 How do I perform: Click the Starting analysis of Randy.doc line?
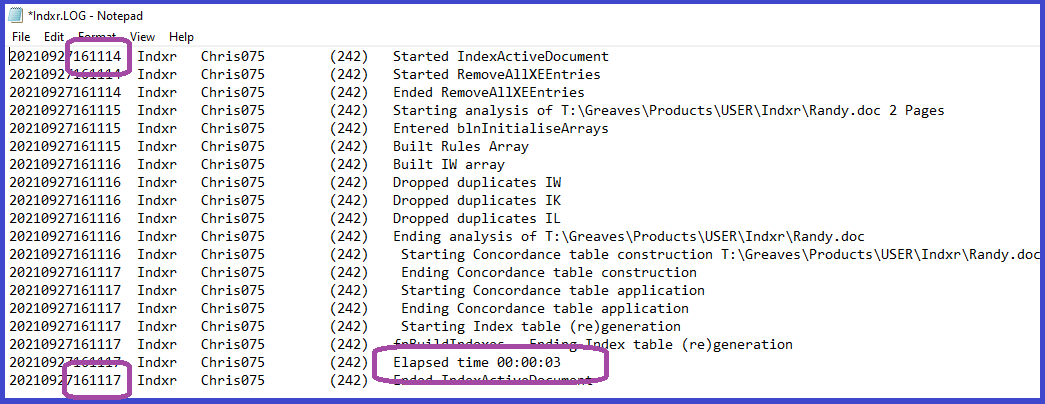tap(668, 111)
